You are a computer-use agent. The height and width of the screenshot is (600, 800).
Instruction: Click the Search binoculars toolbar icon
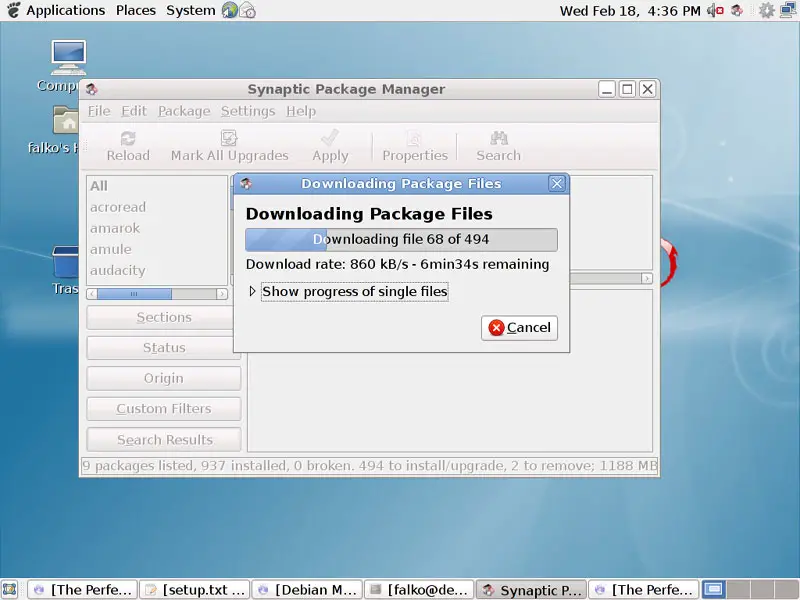[x=498, y=138]
